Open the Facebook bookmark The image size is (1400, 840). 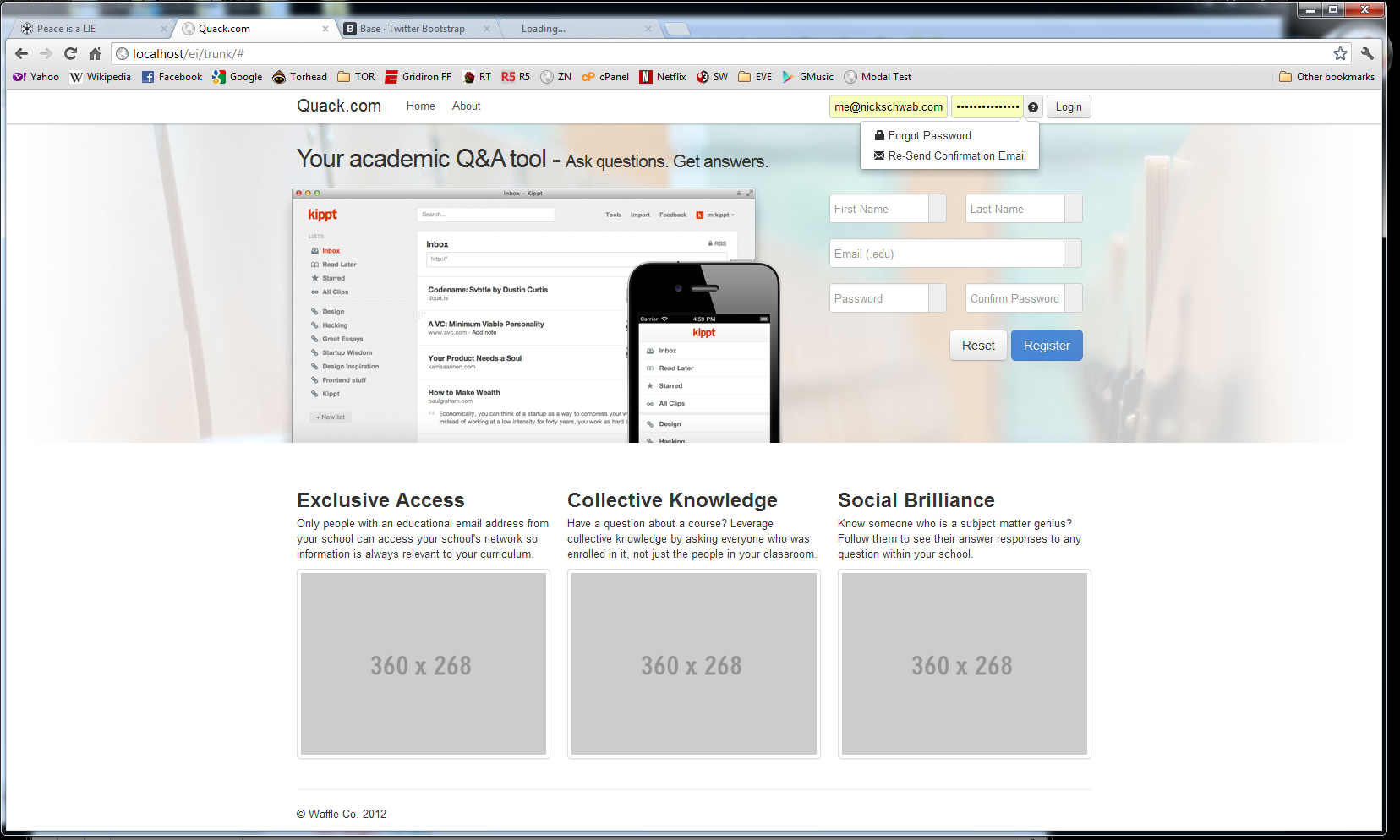click(172, 77)
